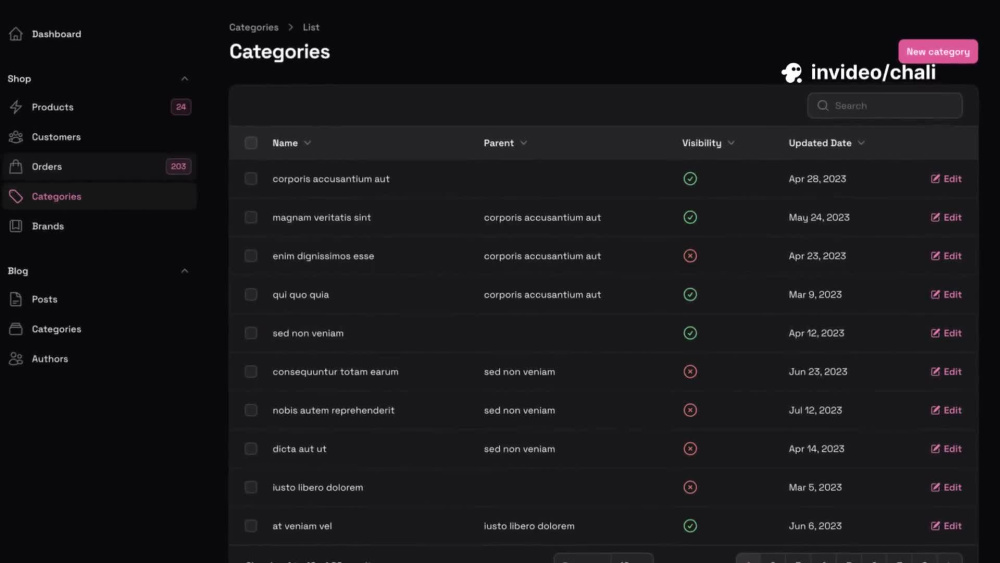
Task: Click the Products count badge 24
Action: tap(181, 107)
